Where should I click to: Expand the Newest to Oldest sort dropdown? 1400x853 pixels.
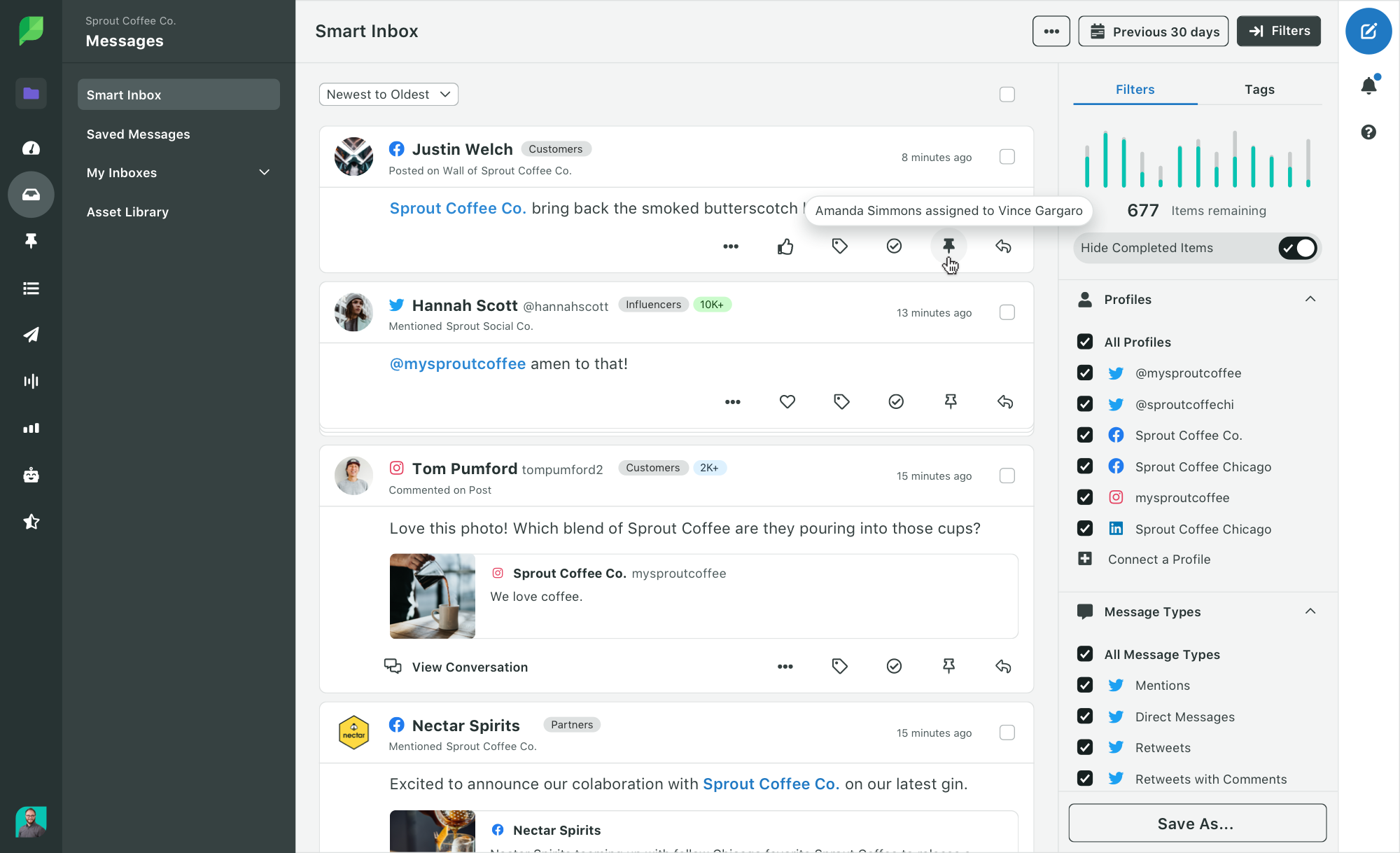[388, 94]
